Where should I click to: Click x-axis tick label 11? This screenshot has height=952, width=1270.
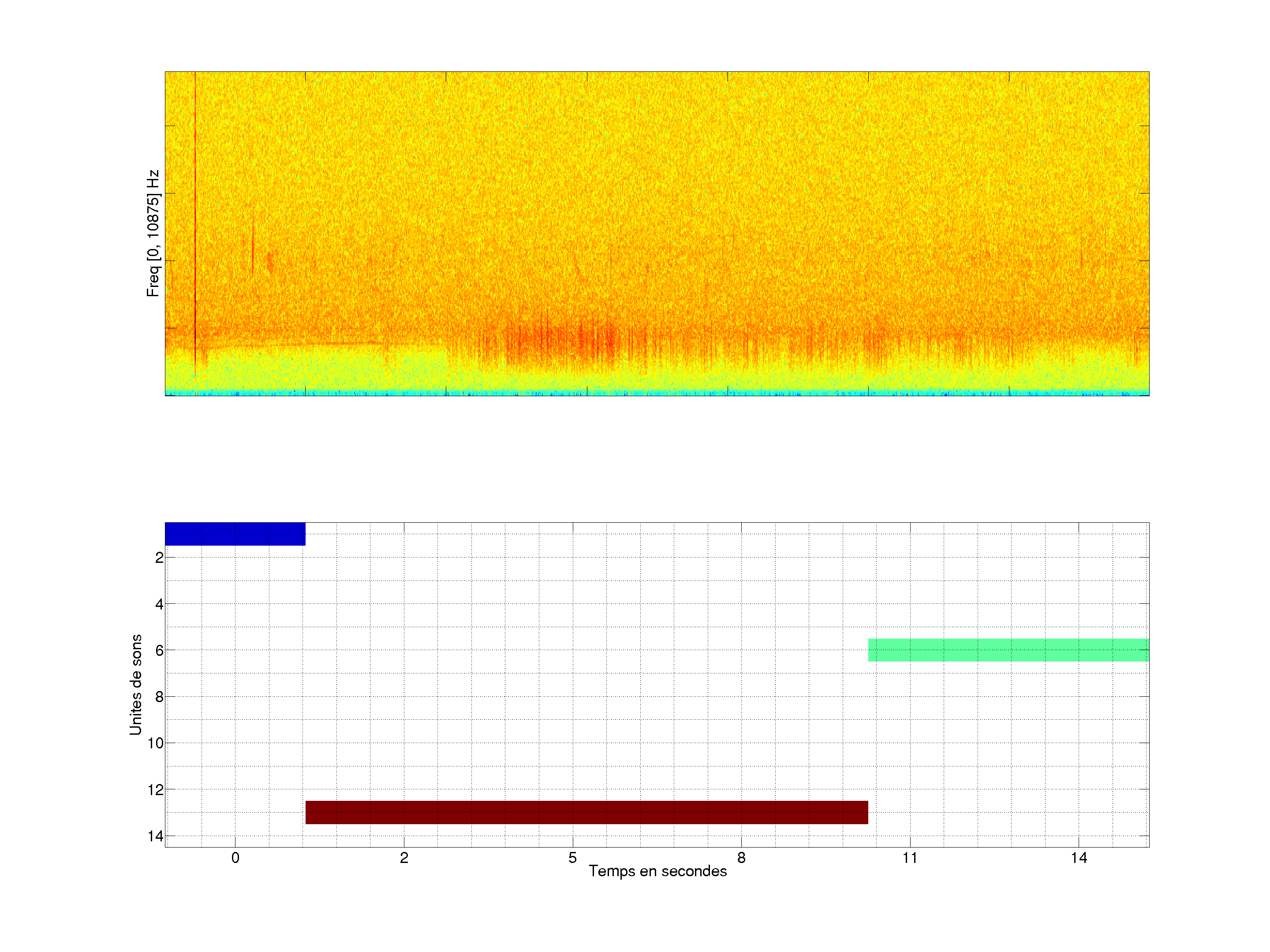click(x=910, y=858)
